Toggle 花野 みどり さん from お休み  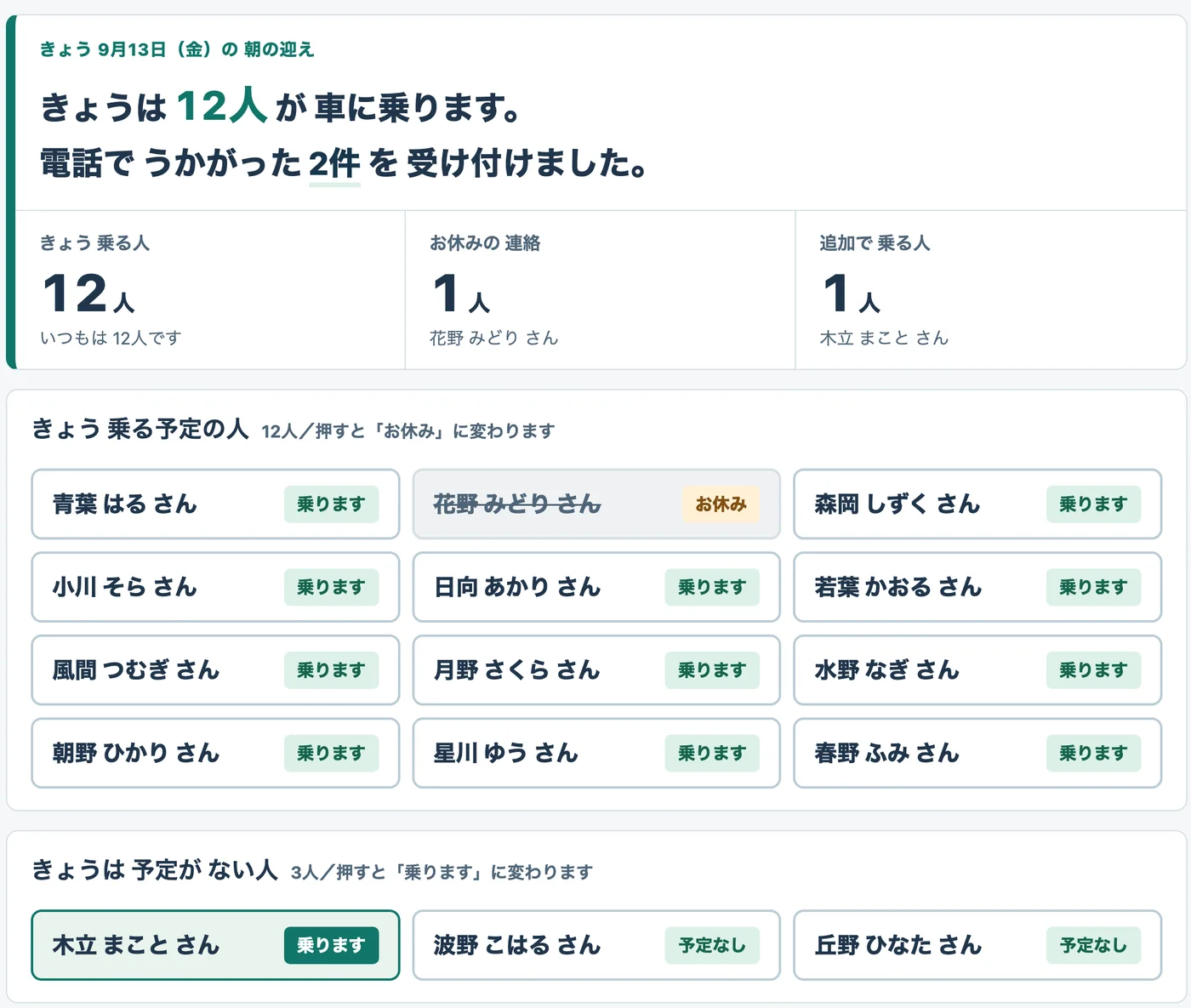tap(596, 504)
